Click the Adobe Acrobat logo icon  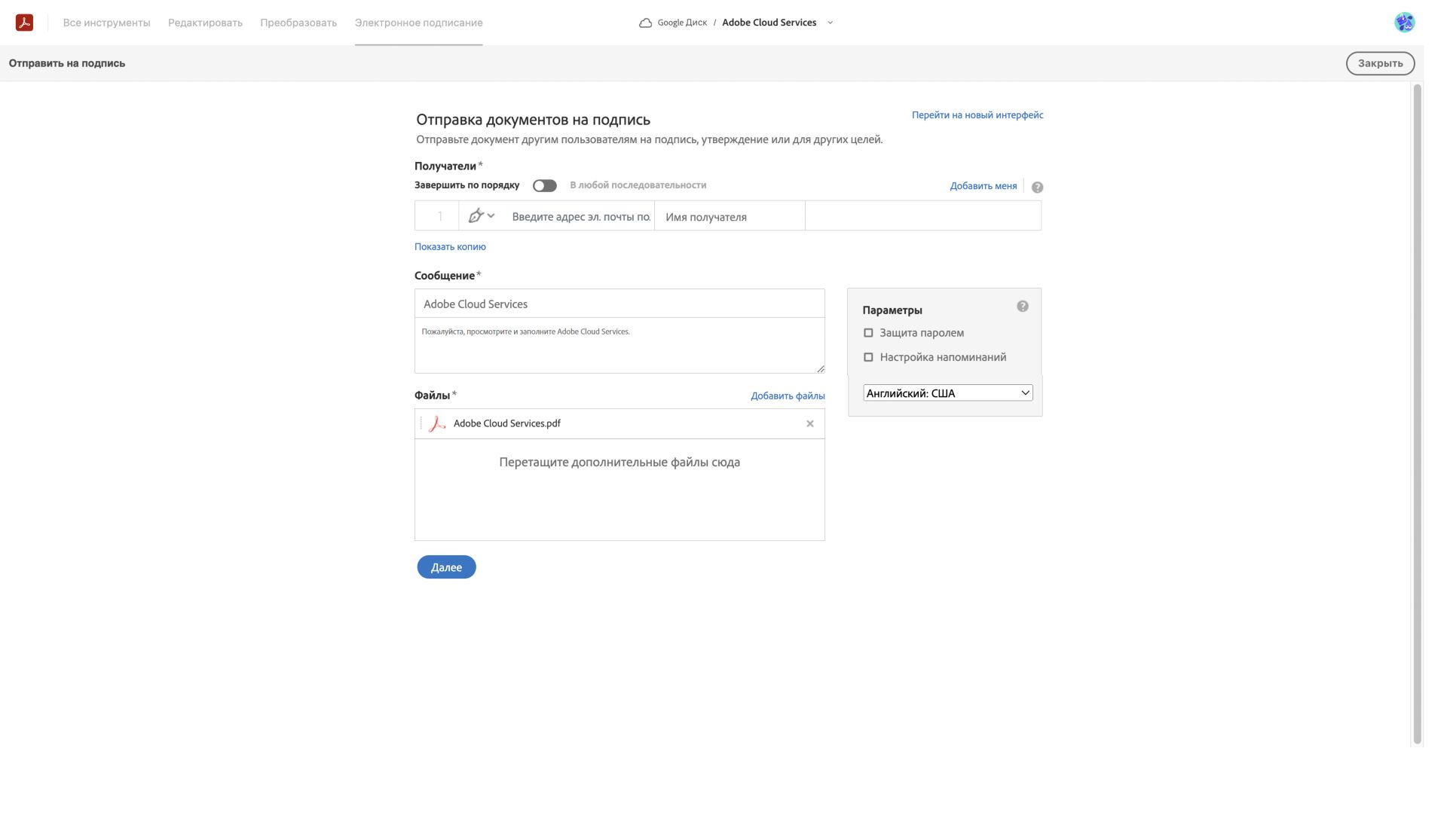pyautogui.click(x=24, y=23)
